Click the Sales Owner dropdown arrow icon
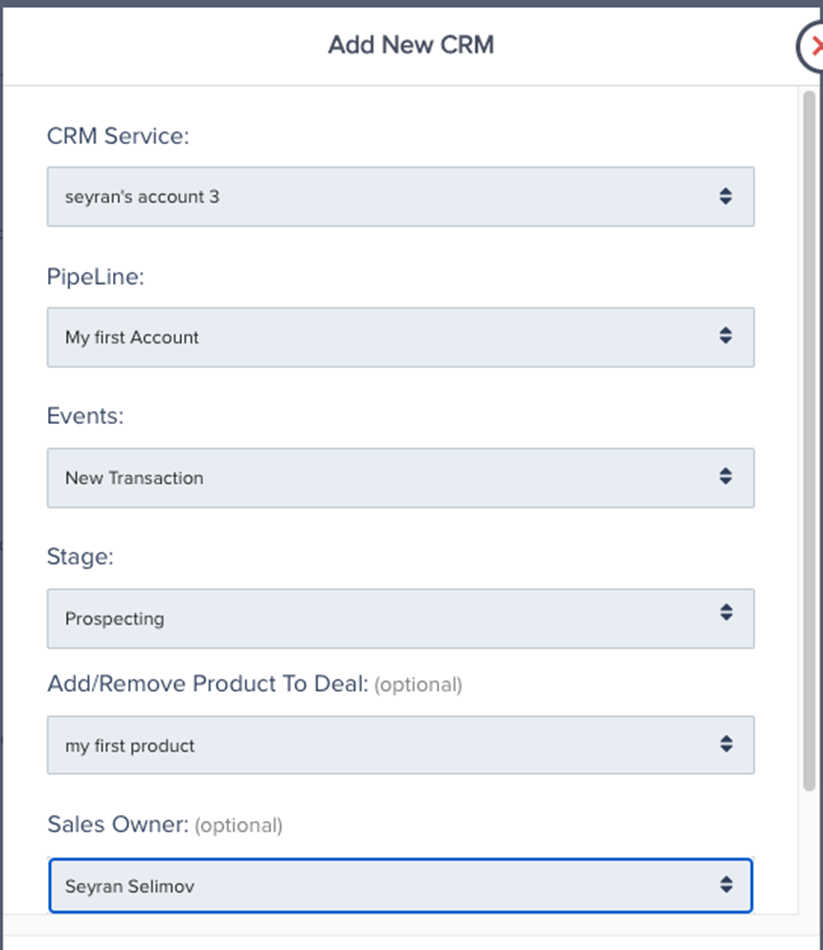The image size is (823, 950). [726, 885]
